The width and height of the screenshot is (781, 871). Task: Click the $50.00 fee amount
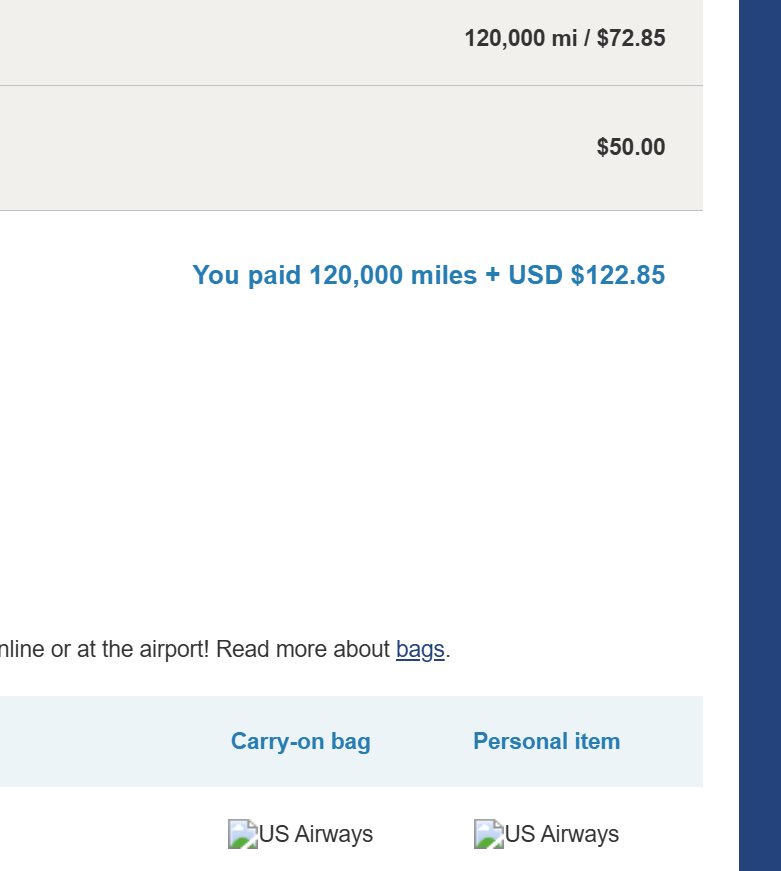(x=631, y=148)
